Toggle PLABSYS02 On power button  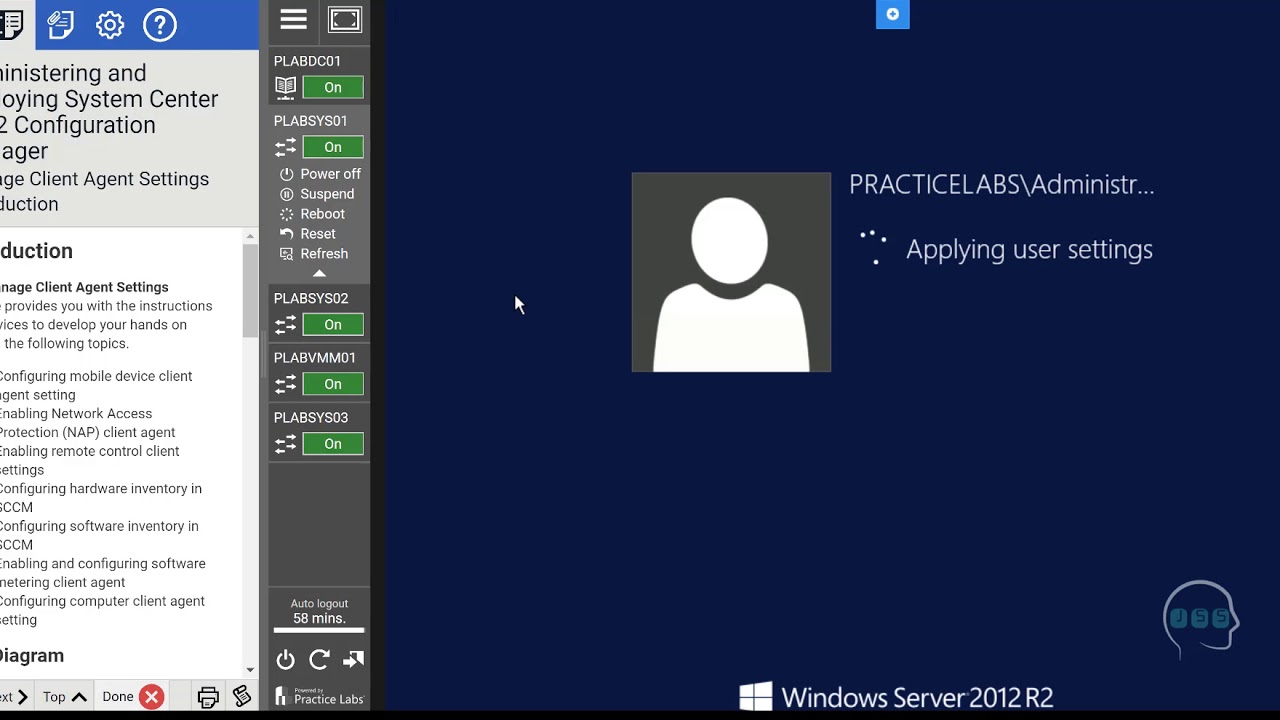333,325
